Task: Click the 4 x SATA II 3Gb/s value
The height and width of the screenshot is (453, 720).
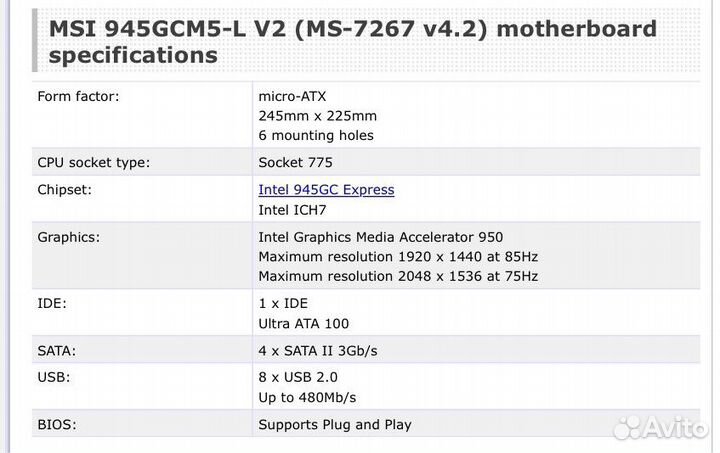Action: point(317,350)
